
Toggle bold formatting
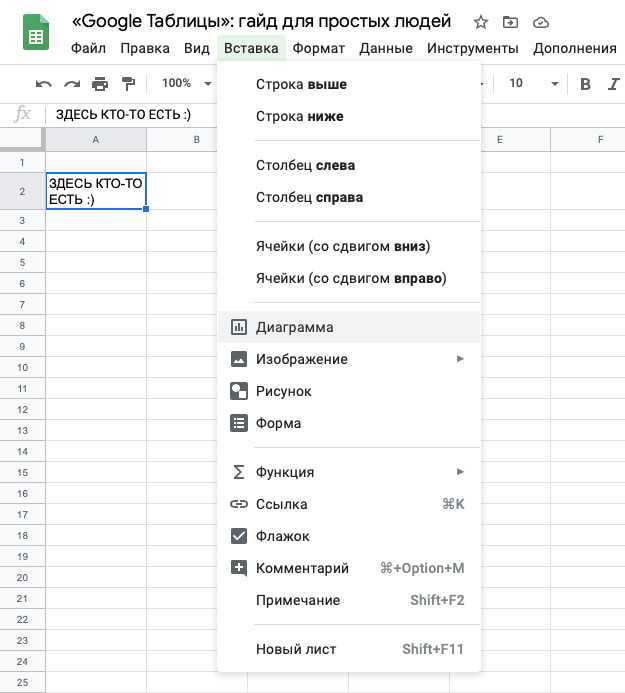coord(585,84)
